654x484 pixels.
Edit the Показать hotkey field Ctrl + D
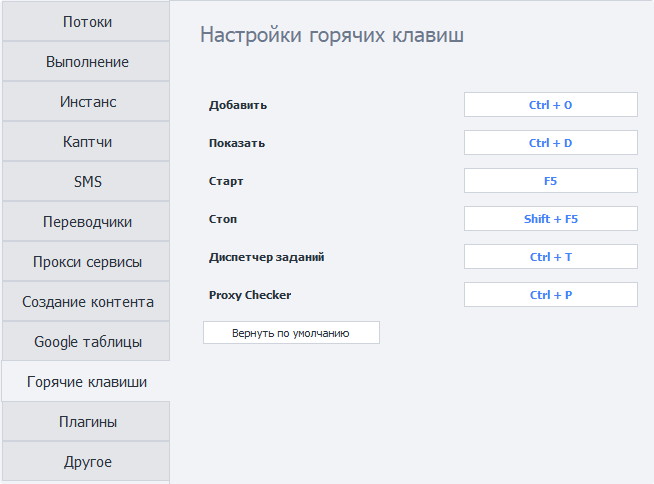(550, 143)
